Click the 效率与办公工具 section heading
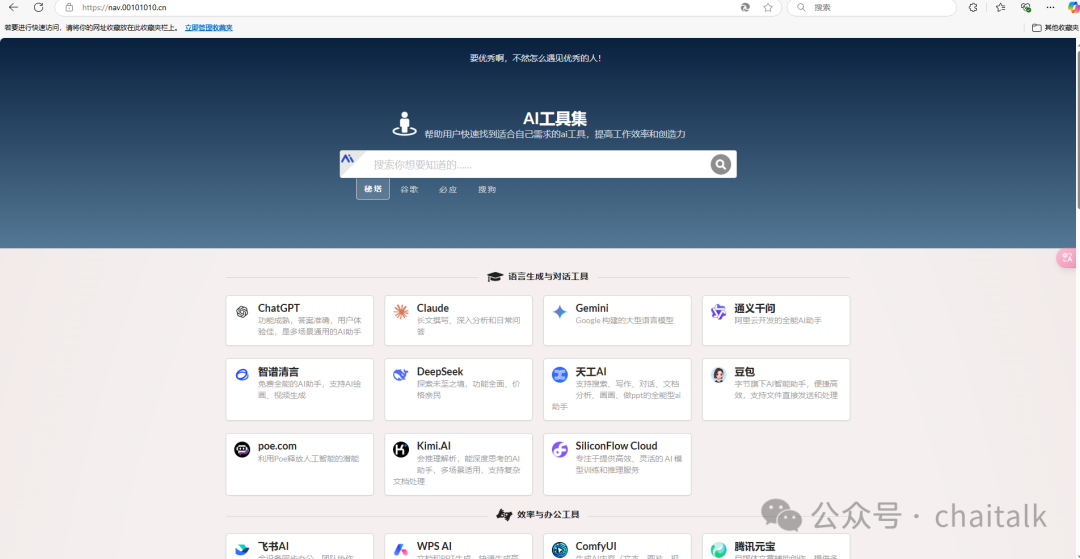This screenshot has width=1080, height=559. (548, 514)
